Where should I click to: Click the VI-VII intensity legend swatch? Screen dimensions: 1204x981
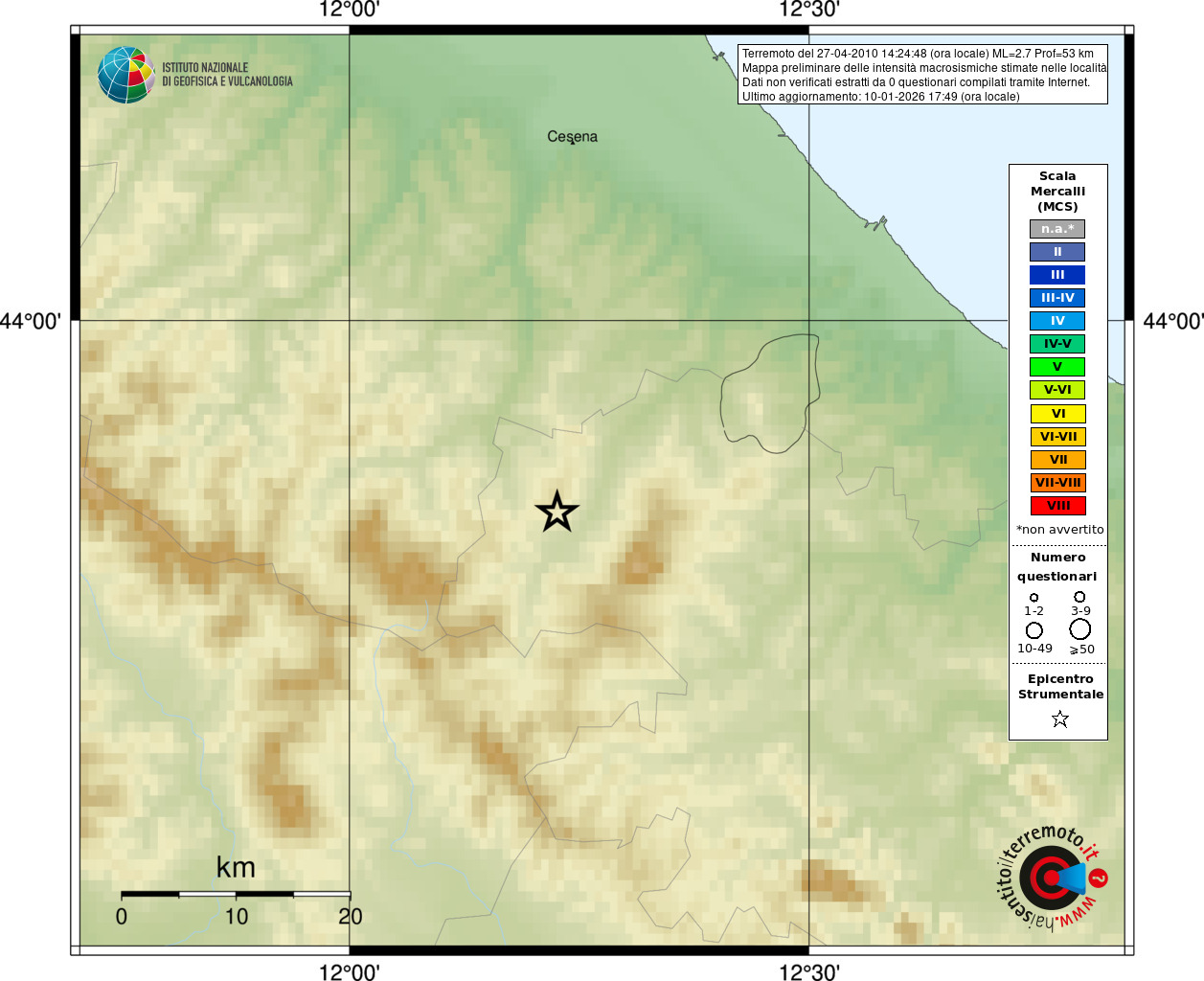1058,437
